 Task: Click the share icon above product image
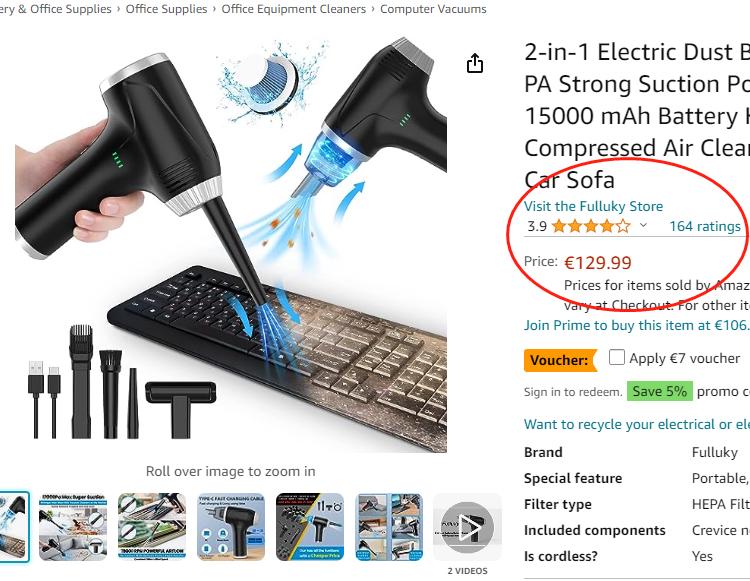(x=474, y=64)
